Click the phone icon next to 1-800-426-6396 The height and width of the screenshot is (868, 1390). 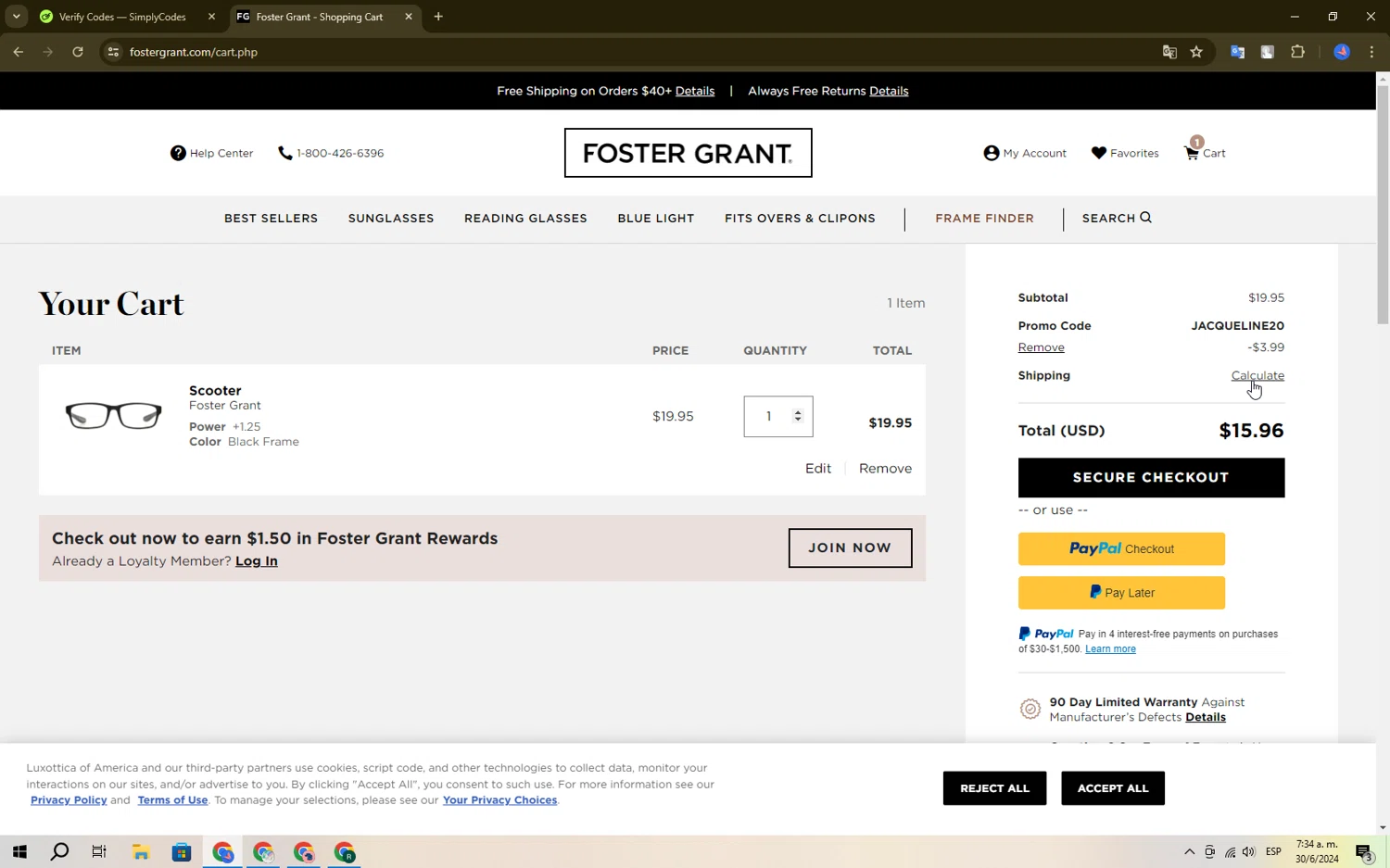point(285,153)
